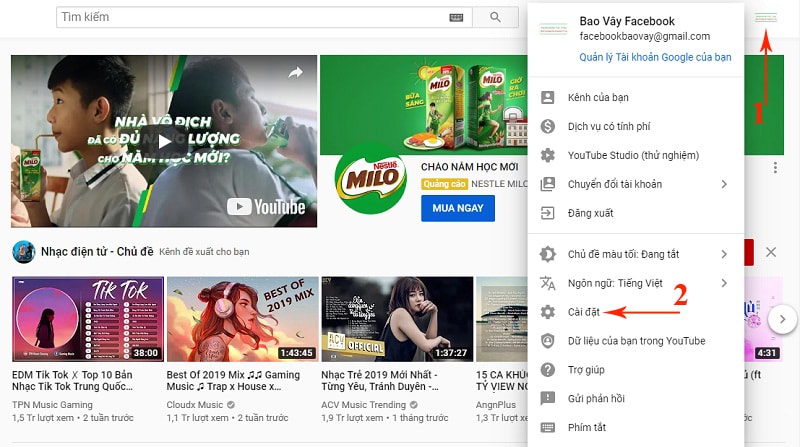Click the shield icon for your YouTube data

click(547, 340)
